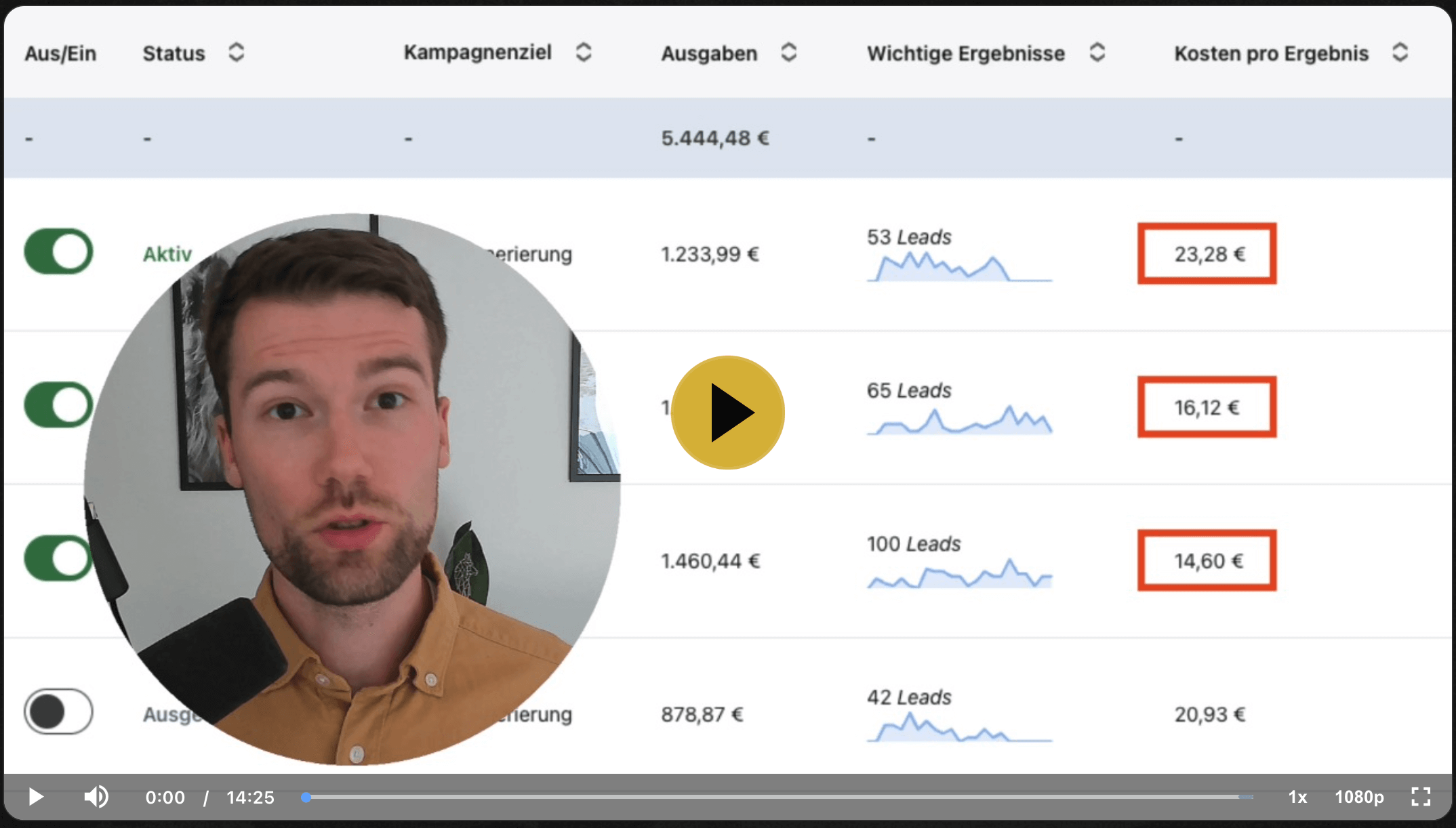
Task: Click the 42 Leads result text
Action: 909,697
